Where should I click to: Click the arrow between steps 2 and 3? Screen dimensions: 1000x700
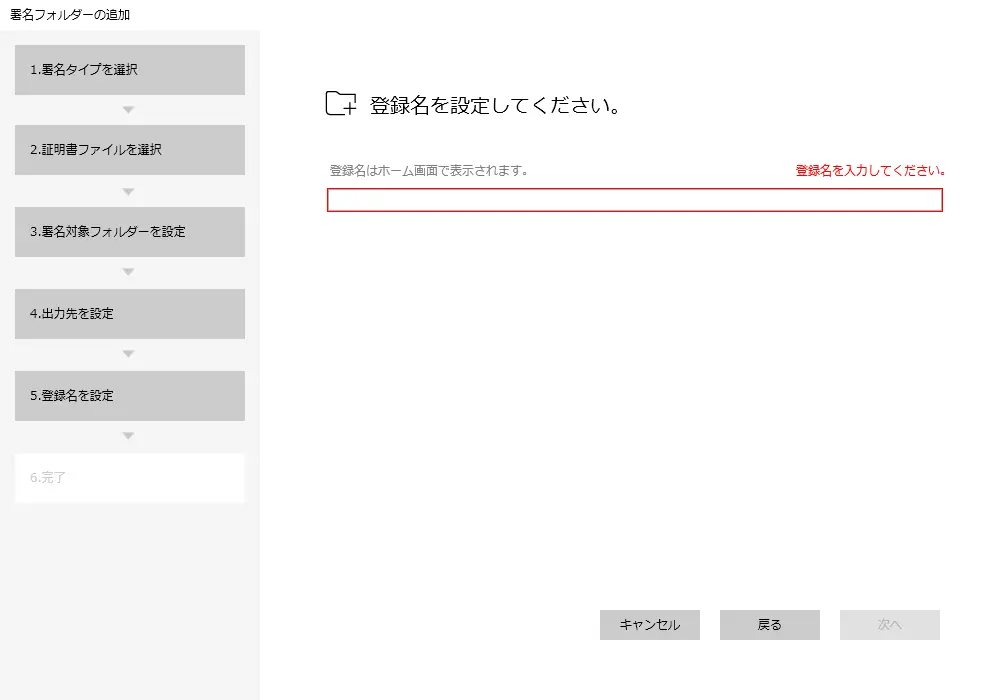[x=128, y=191]
